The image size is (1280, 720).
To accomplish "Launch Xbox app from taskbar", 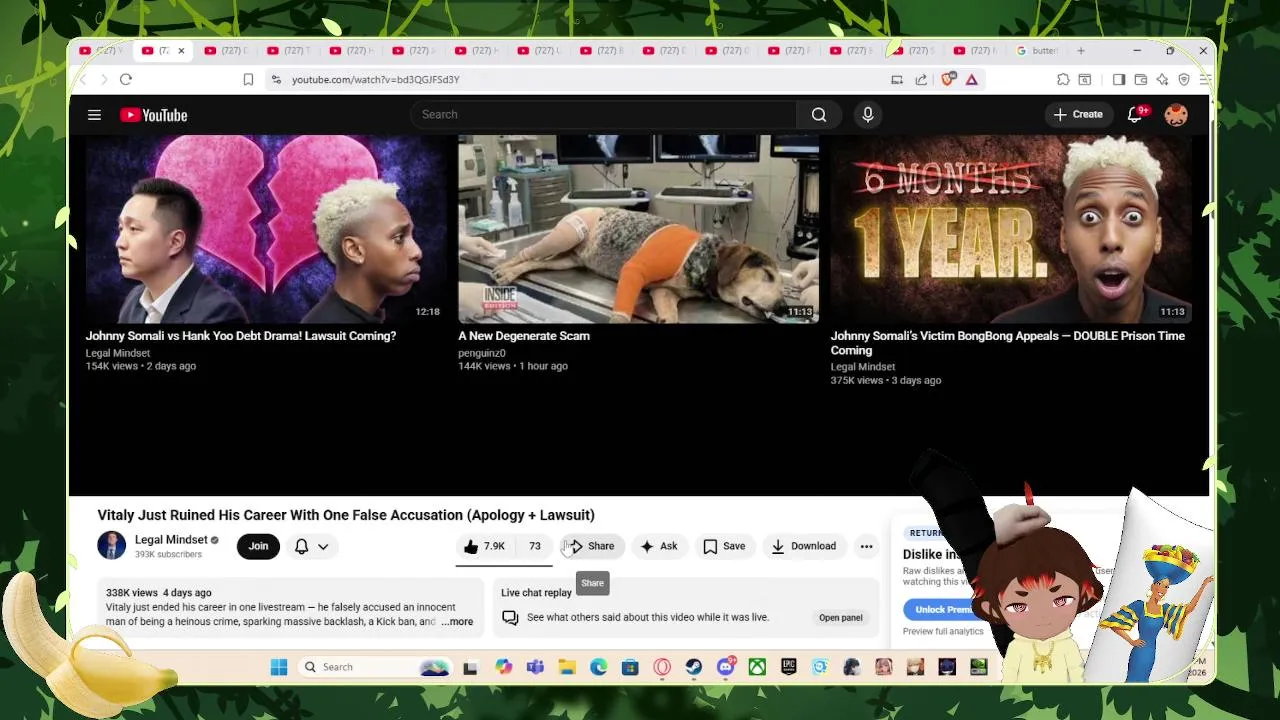I will coord(757,667).
